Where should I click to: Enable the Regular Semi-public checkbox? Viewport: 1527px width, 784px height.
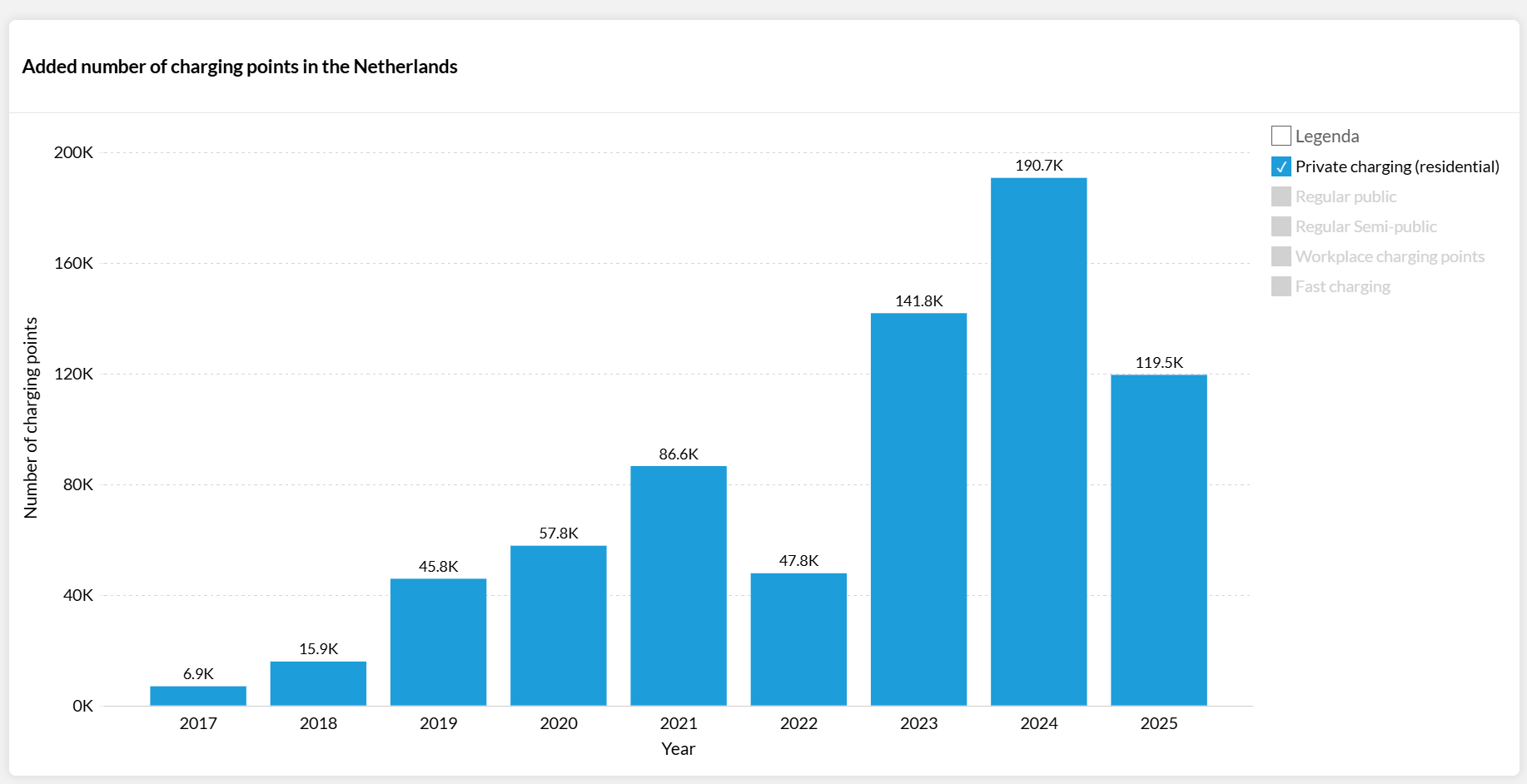pos(1281,226)
